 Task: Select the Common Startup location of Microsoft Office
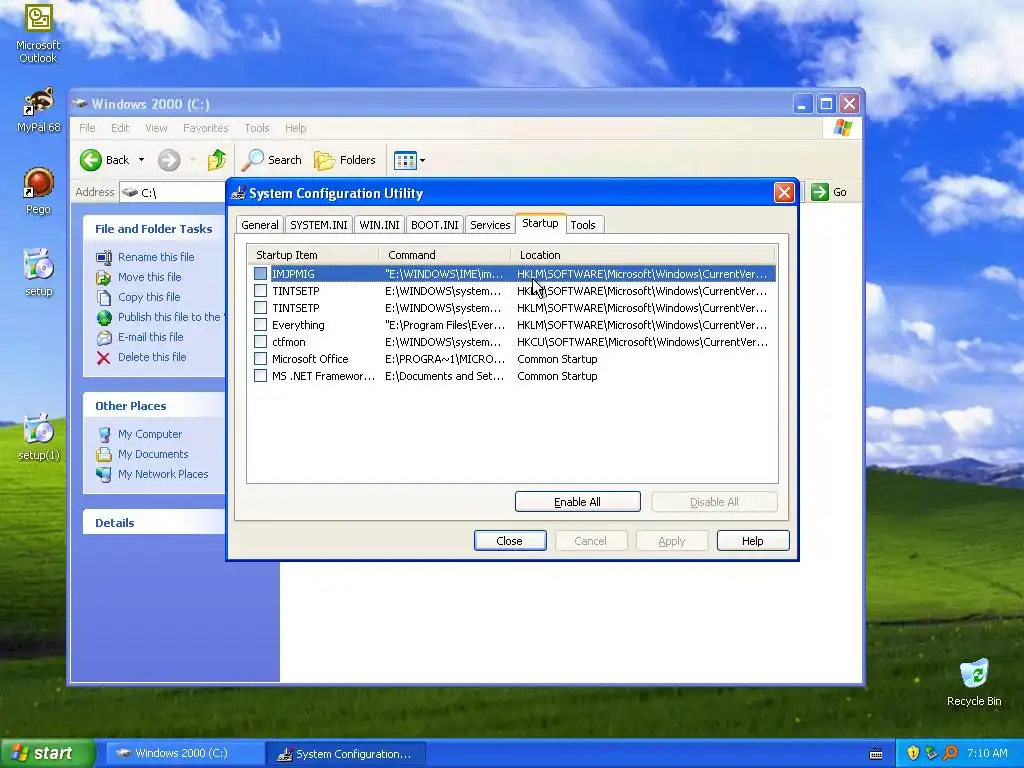point(557,359)
